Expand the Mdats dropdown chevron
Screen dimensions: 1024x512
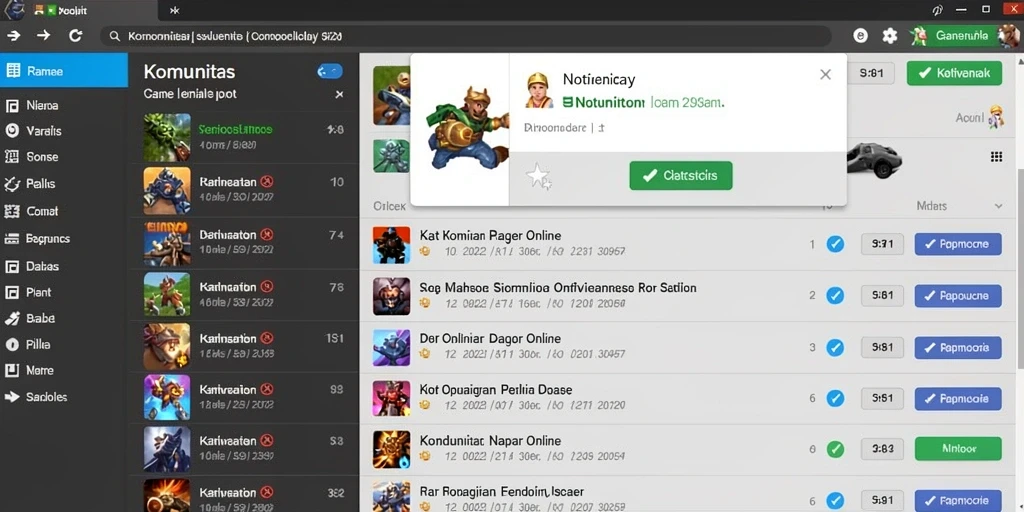click(x=998, y=206)
